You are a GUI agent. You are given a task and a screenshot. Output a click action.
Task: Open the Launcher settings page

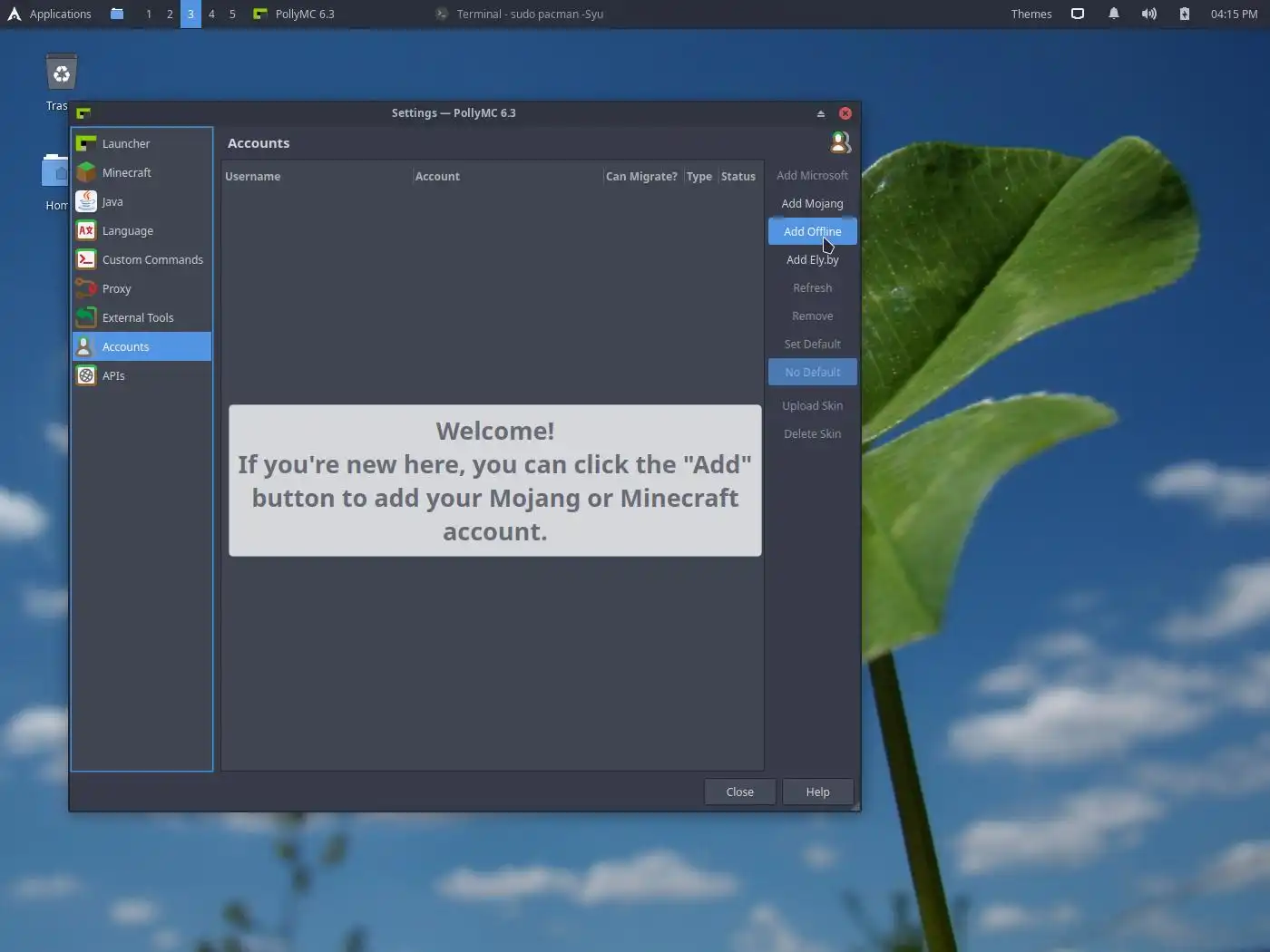tap(142, 143)
